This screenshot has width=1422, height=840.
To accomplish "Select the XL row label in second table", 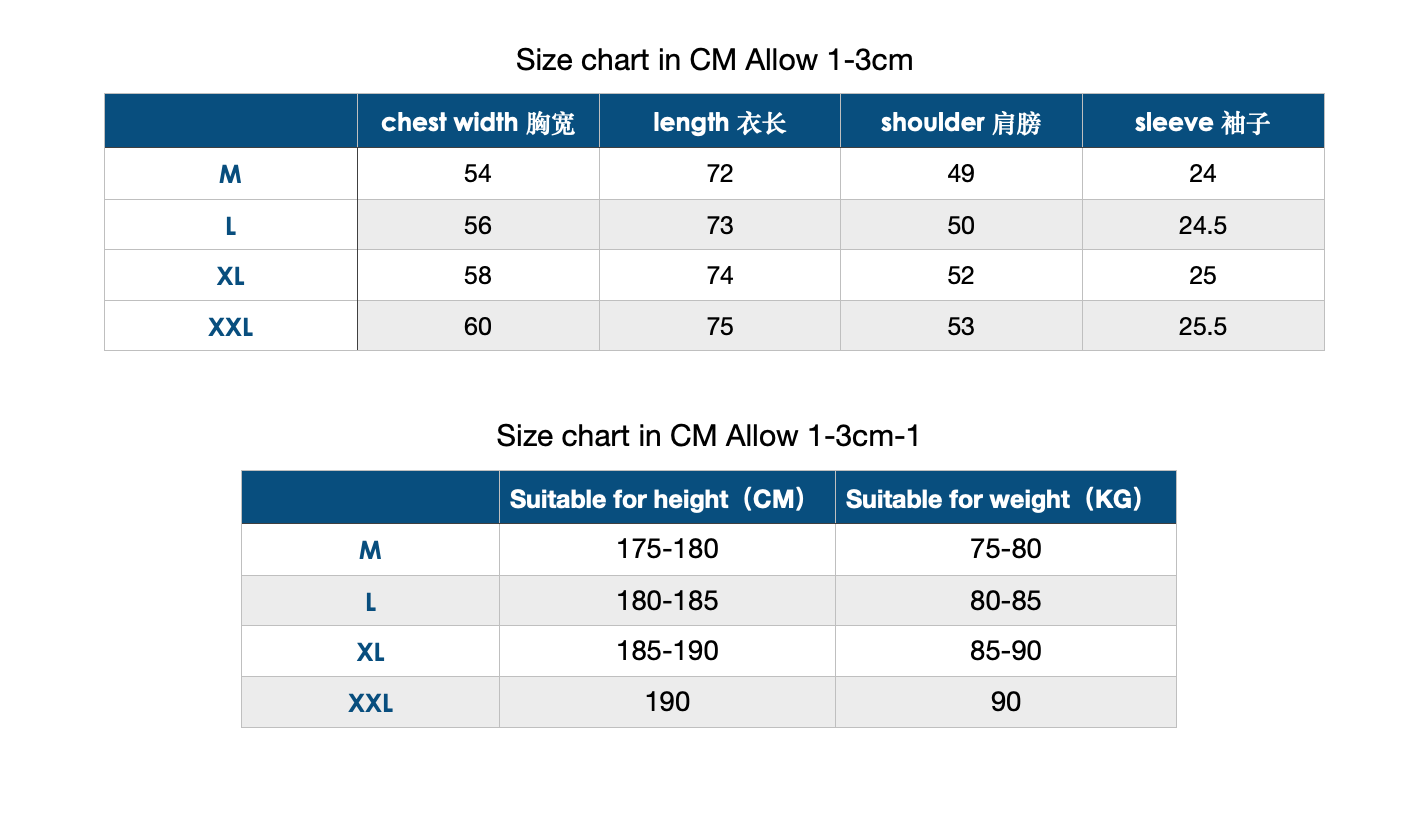I will pos(371,651).
